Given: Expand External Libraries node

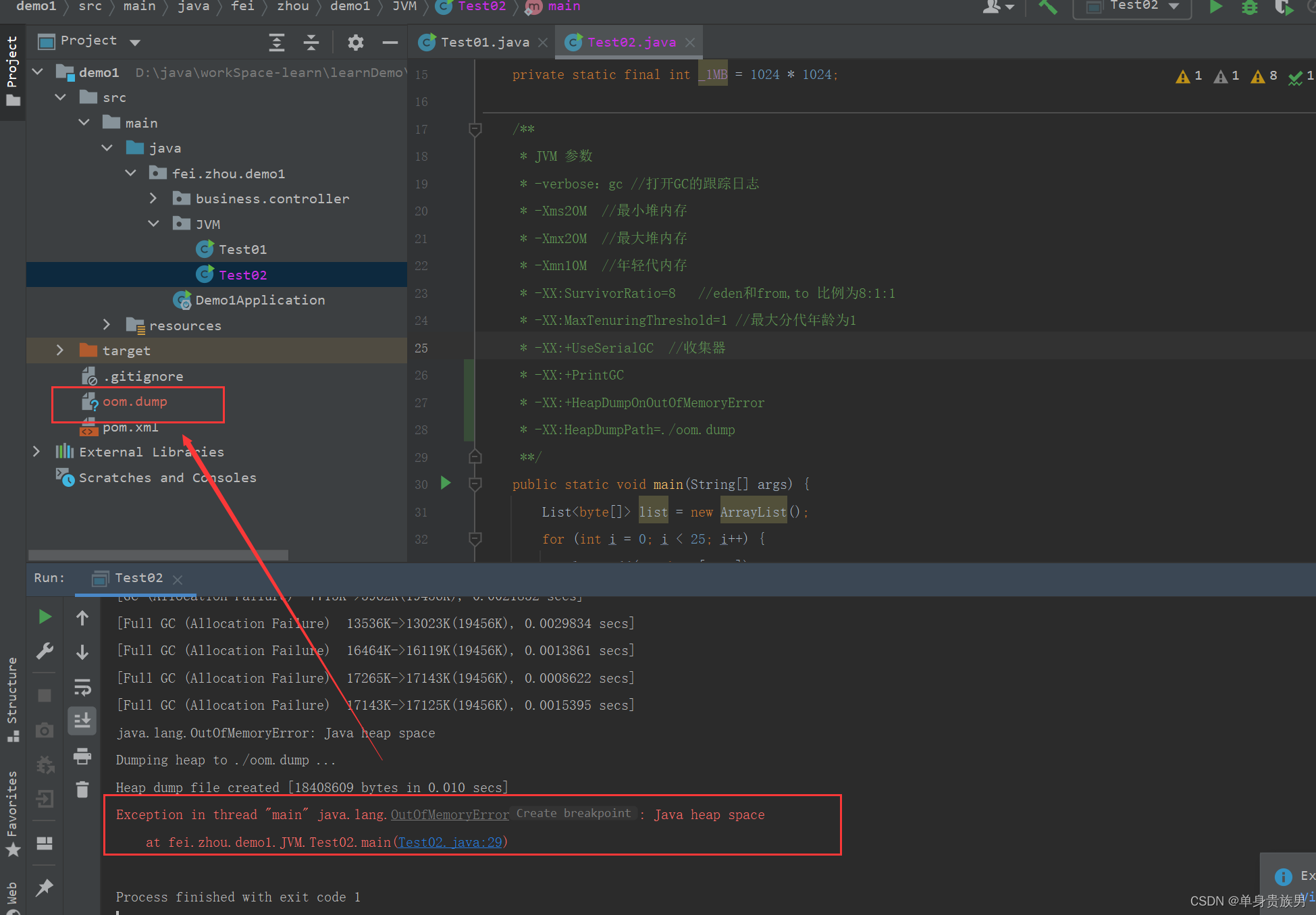Looking at the screenshot, I should pyautogui.click(x=36, y=451).
